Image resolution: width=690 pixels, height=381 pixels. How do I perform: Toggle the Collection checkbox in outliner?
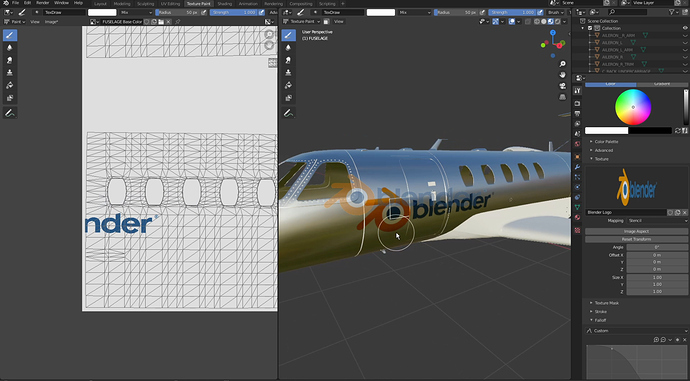pyautogui.click(x=590, y=28)
